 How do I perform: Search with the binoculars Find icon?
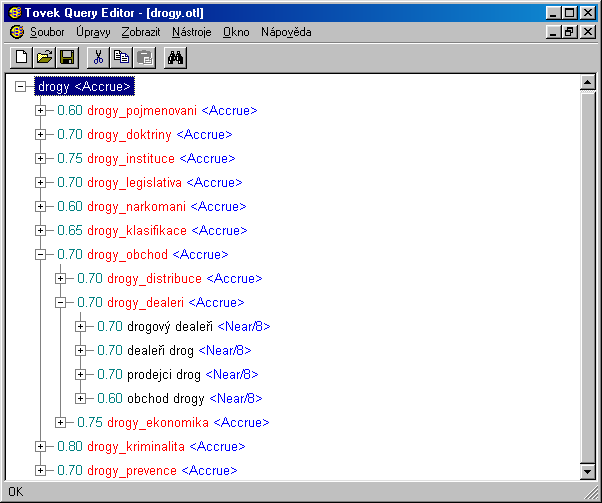point(175,58)
